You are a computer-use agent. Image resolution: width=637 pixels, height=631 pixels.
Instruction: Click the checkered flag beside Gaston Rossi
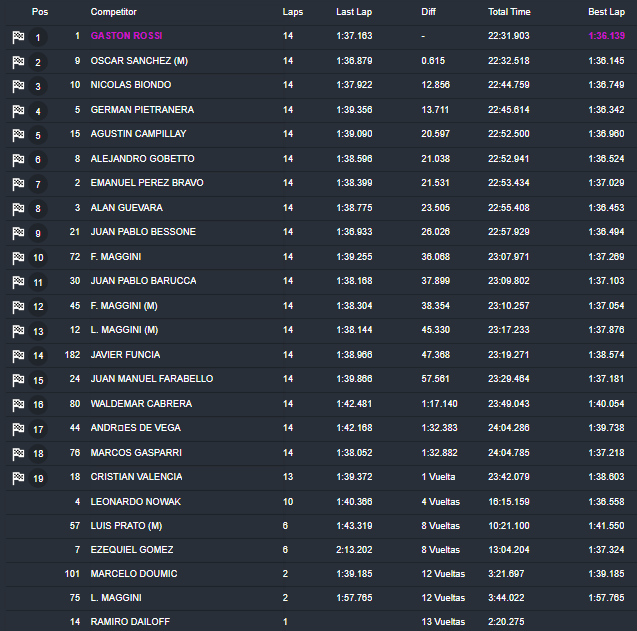[18, 37]
